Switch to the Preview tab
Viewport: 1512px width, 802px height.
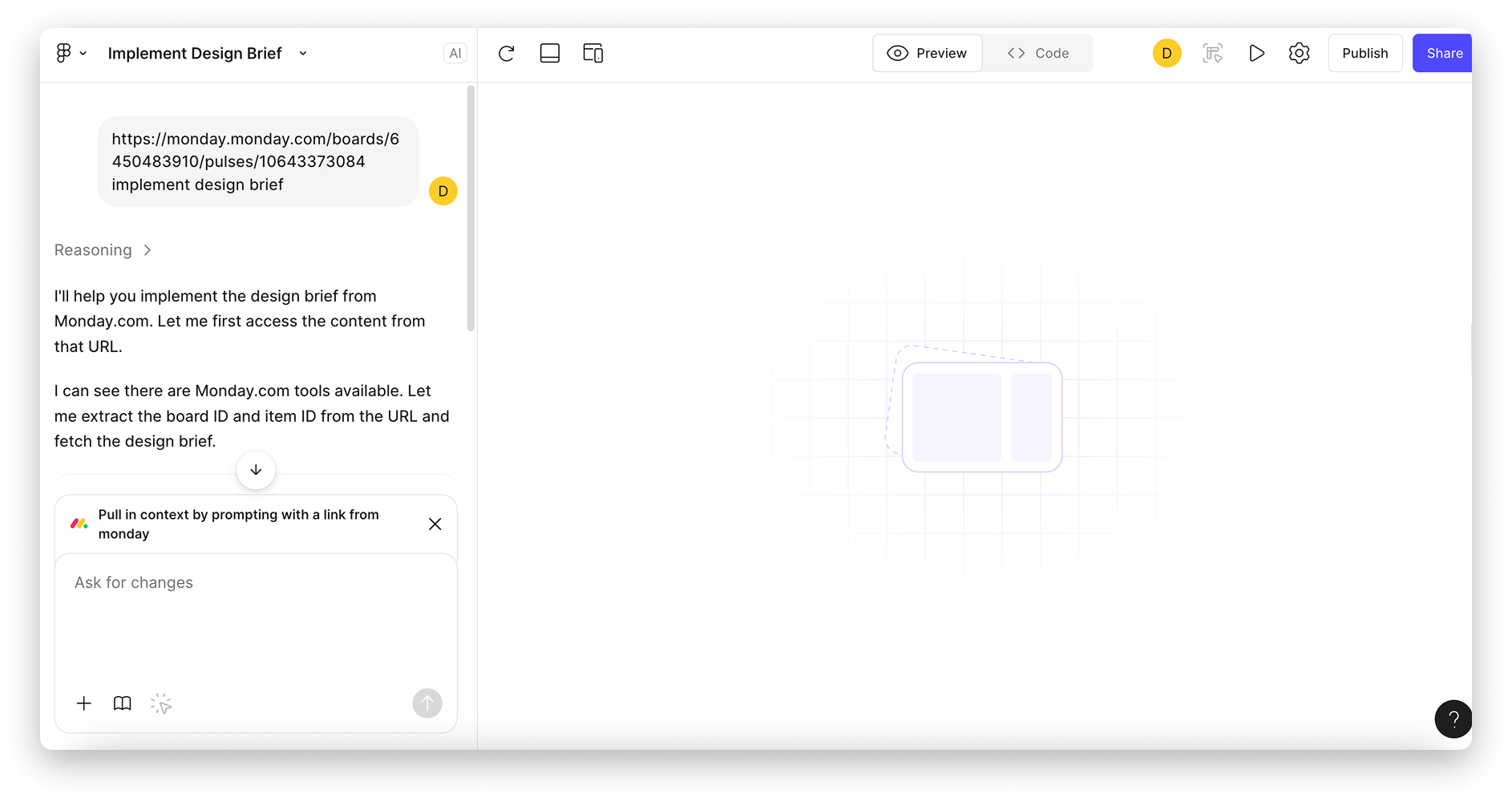pos(927,53)
